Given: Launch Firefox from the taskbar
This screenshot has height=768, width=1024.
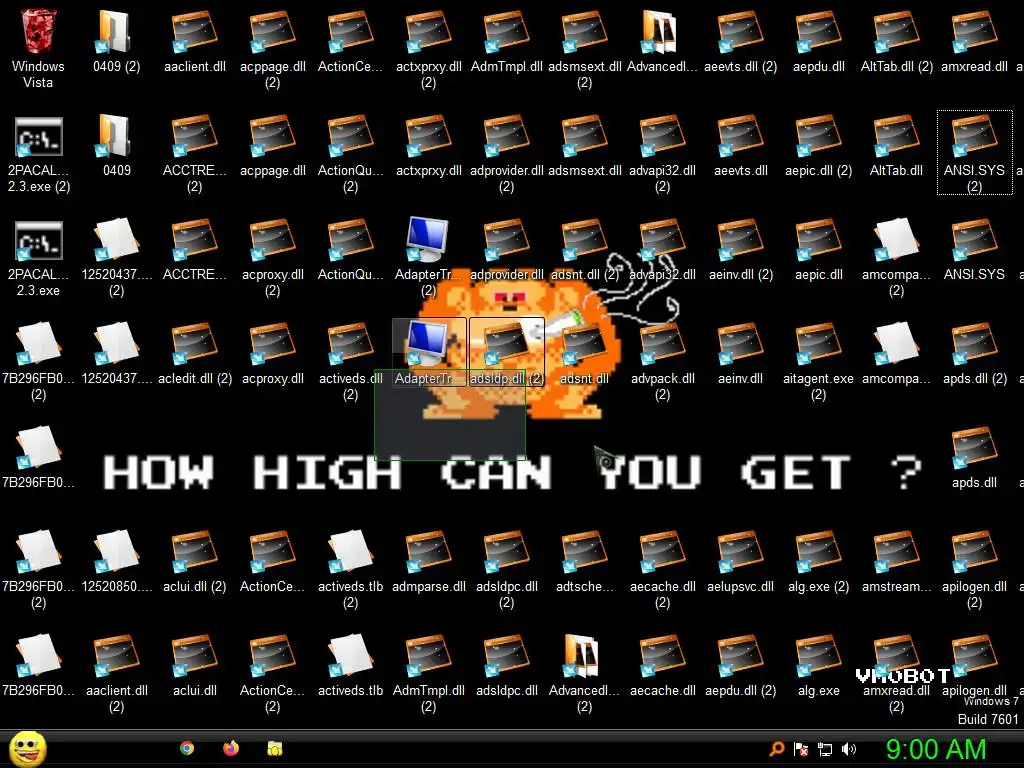Looking at the screenshot, I should (231, 748).
